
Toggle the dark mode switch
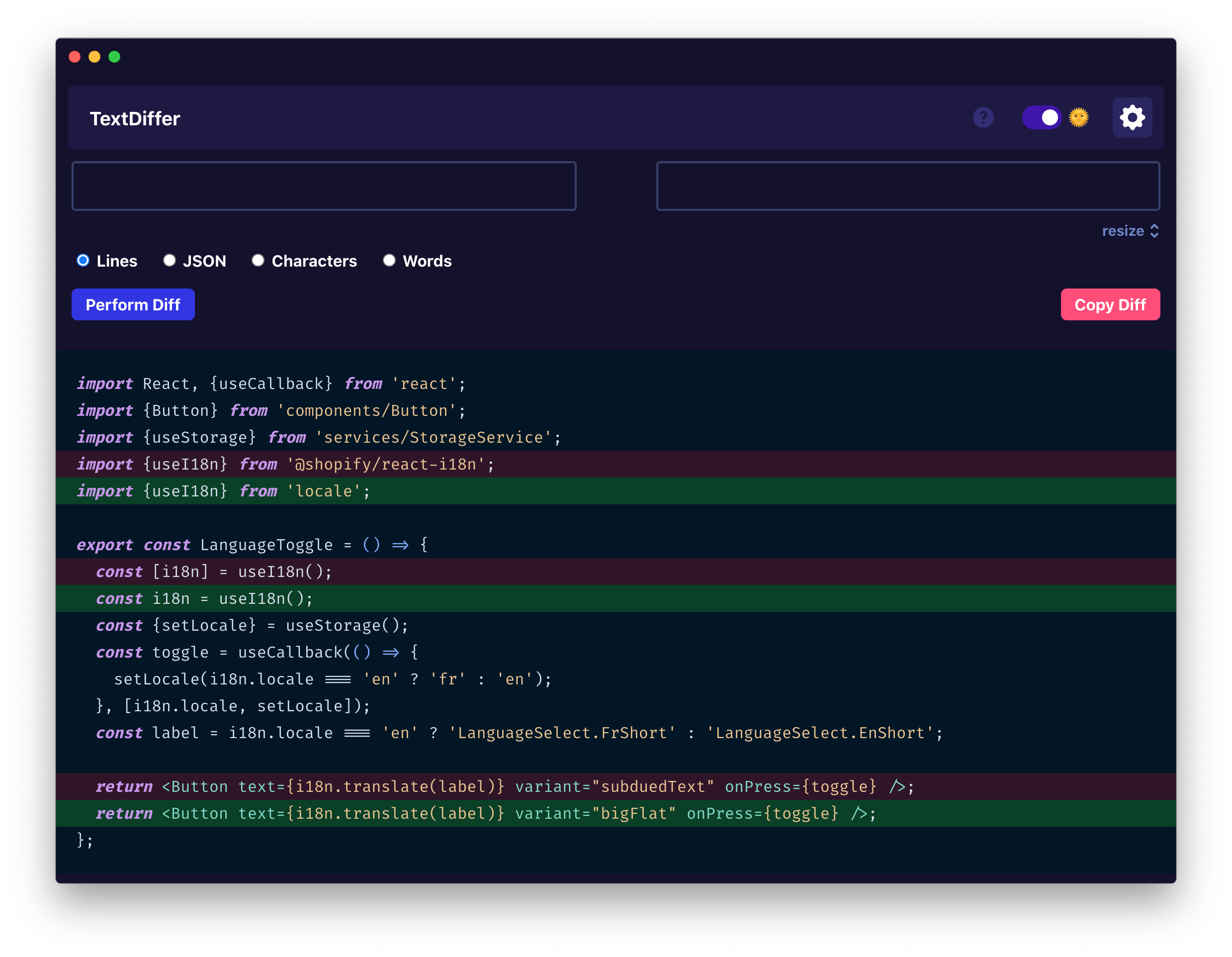coord(1042,117)
